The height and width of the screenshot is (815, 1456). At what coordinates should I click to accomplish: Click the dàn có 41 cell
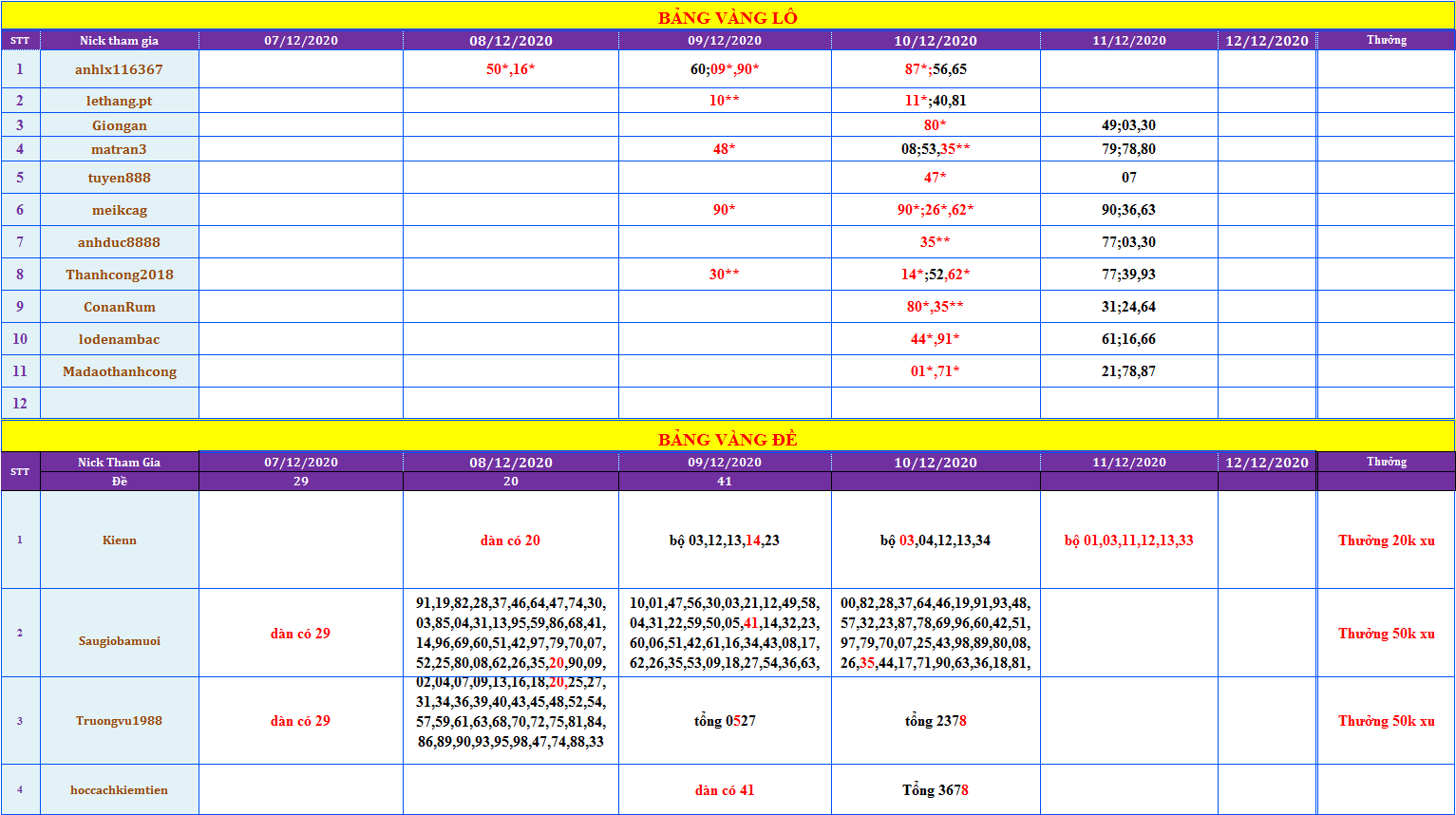[725, 789]
